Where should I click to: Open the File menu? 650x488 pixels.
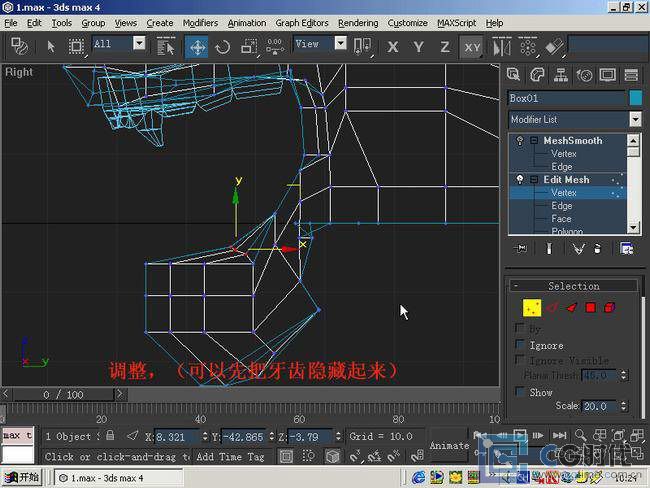point(11,23)
